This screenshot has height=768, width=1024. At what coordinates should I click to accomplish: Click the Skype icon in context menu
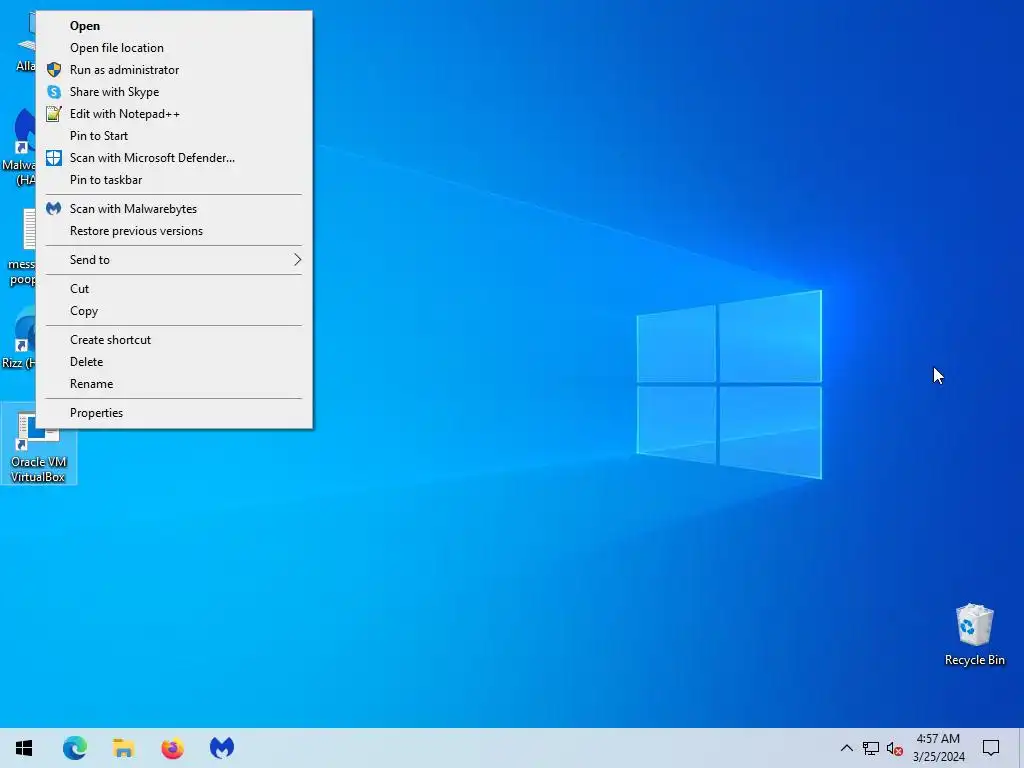point(54,92)
